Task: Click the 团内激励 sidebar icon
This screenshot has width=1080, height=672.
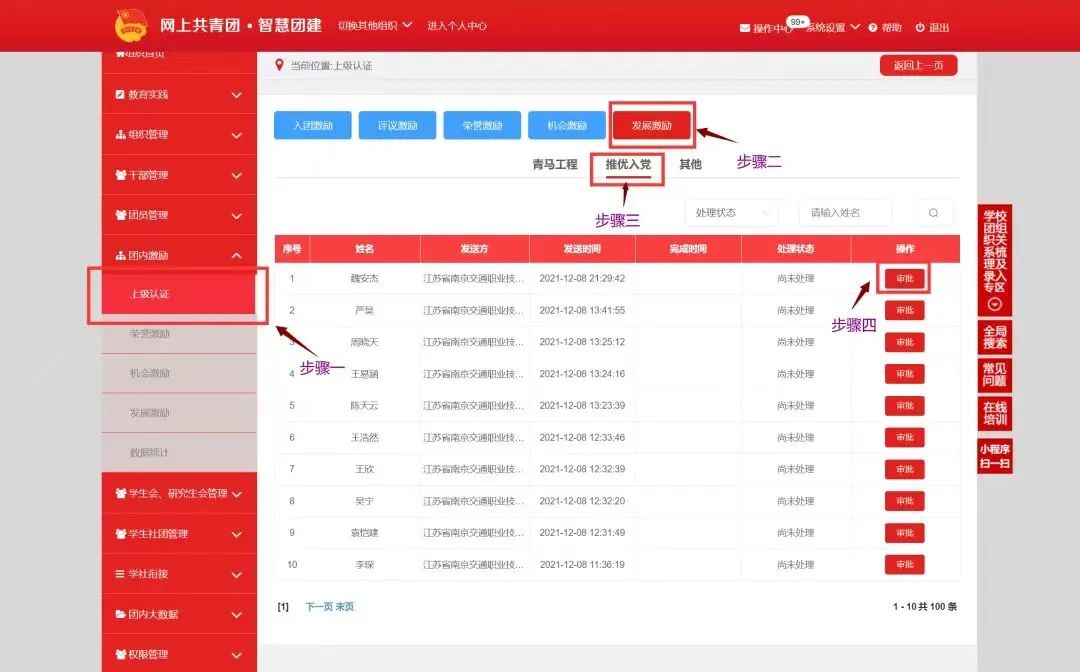Action: click(120, 255)
